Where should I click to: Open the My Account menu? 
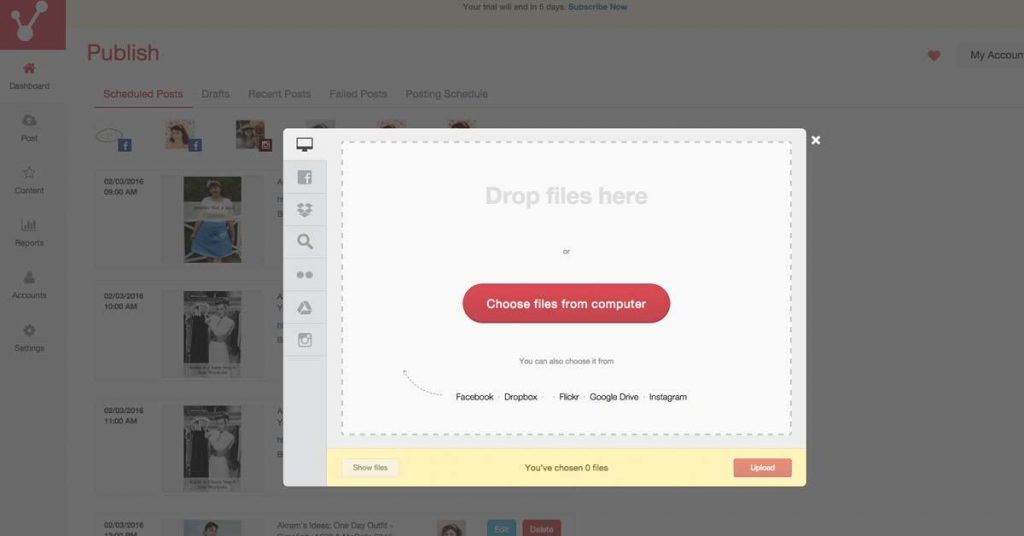click(993, 55)
